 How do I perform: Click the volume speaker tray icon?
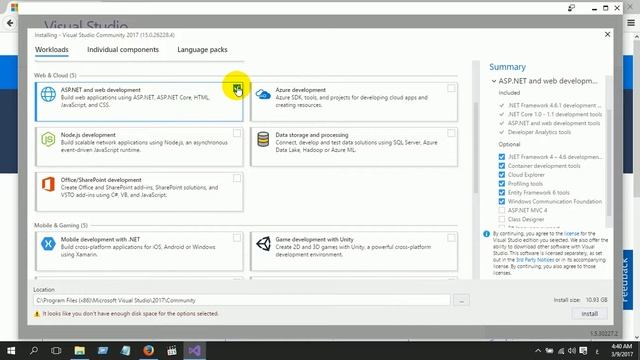pos(572,351)
